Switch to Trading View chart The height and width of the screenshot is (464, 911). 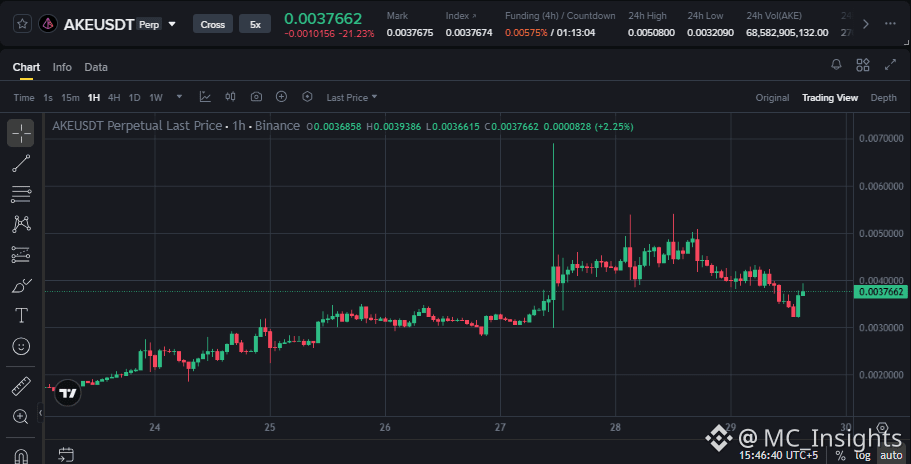(x=830, y=98)
